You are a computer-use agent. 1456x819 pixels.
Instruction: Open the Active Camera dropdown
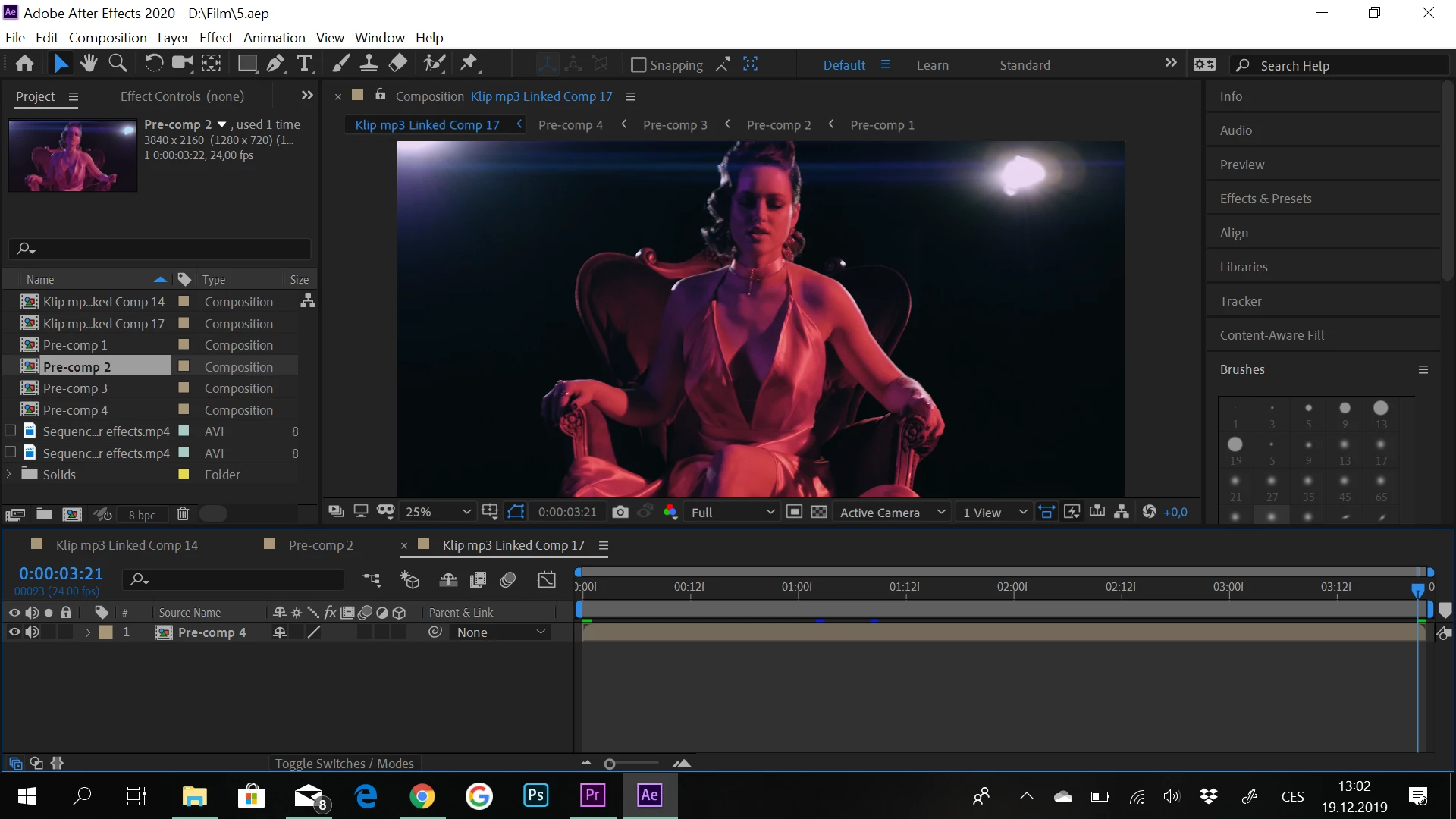pos(893,513)
